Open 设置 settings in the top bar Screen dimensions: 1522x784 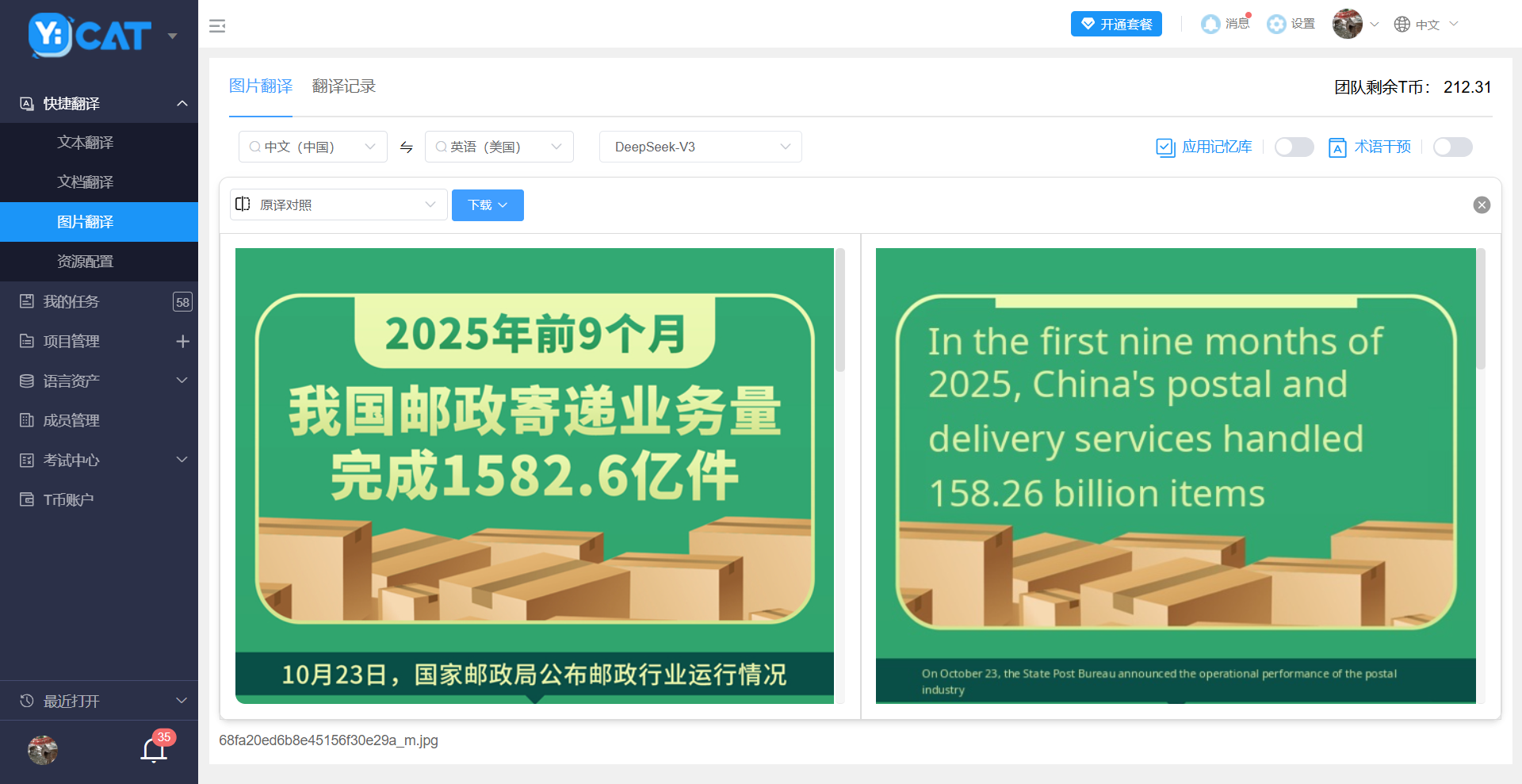click(x=1291, y=24)
